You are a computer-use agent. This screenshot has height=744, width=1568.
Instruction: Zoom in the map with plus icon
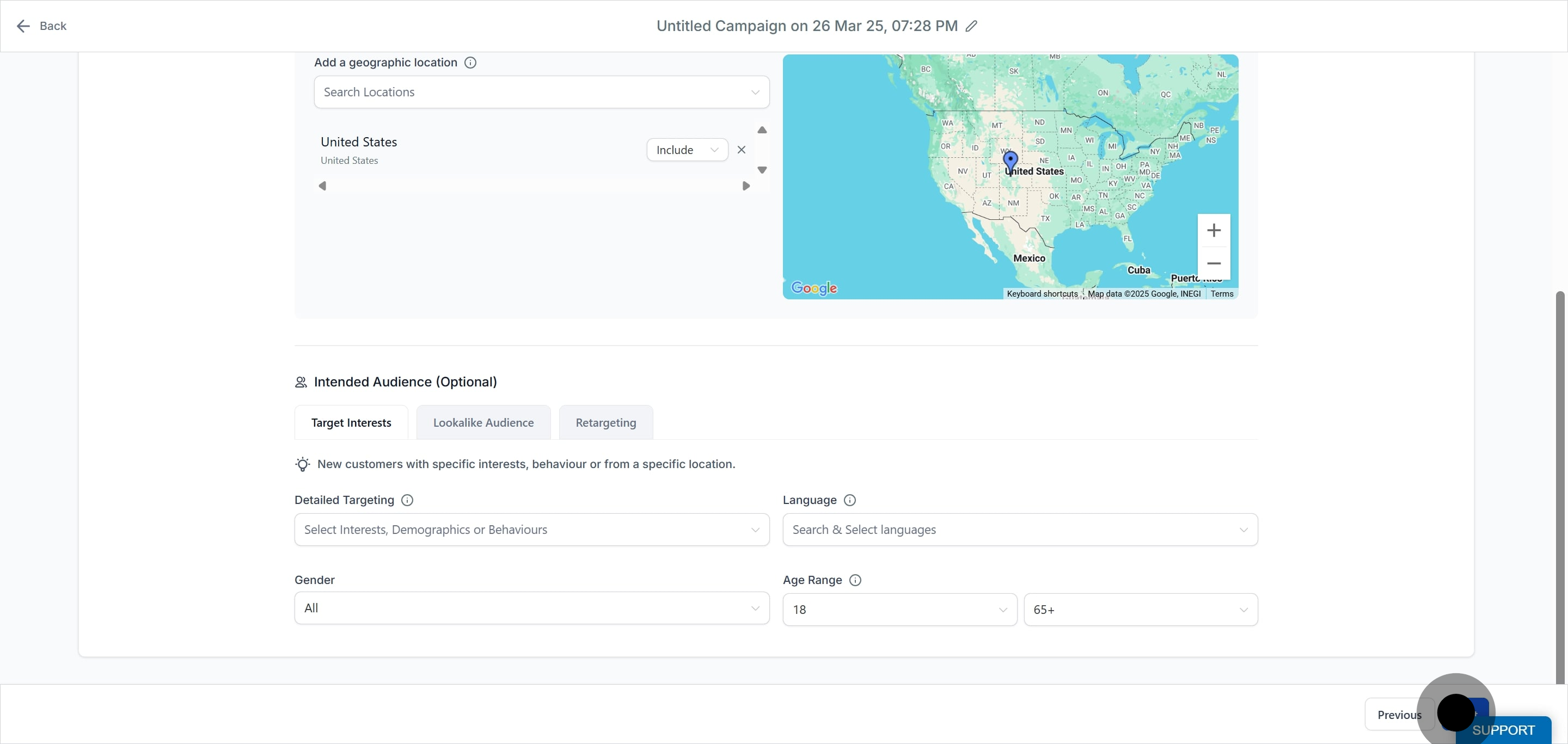[x=1213, y=231]
